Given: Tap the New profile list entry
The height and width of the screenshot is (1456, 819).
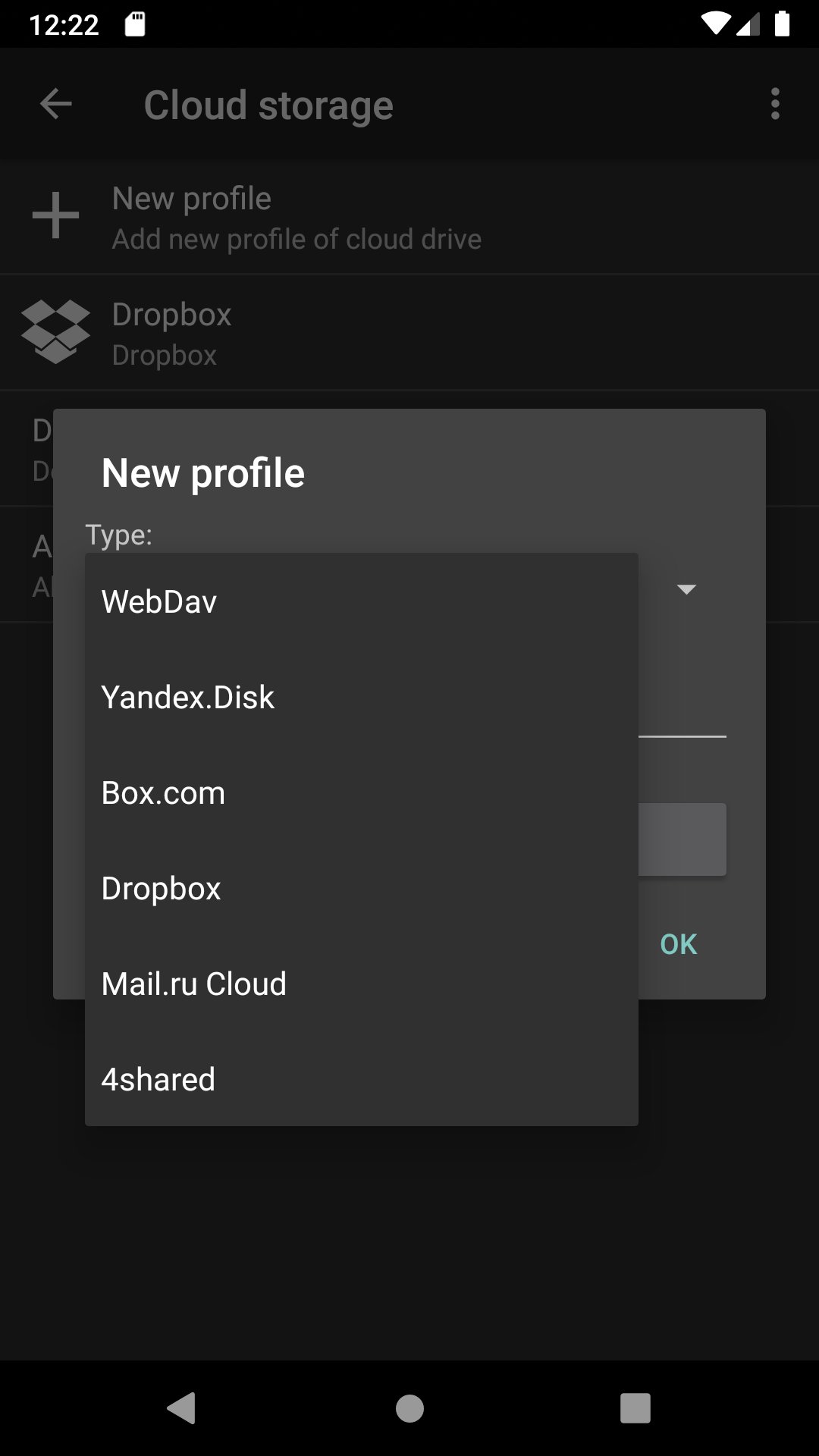Looking at the screenshot, I should [409, 217].
